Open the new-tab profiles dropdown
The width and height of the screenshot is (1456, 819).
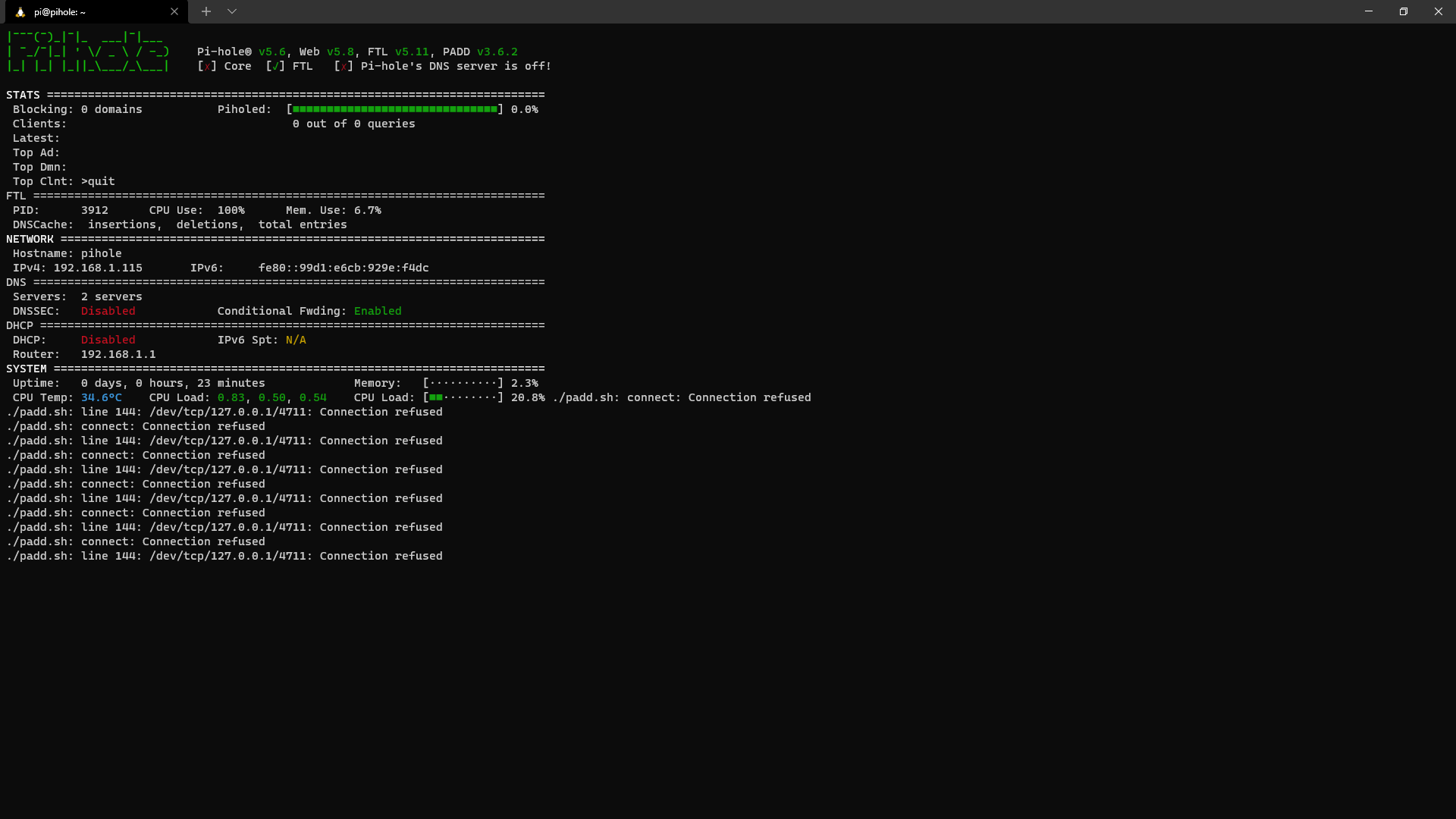coord(232,12)
